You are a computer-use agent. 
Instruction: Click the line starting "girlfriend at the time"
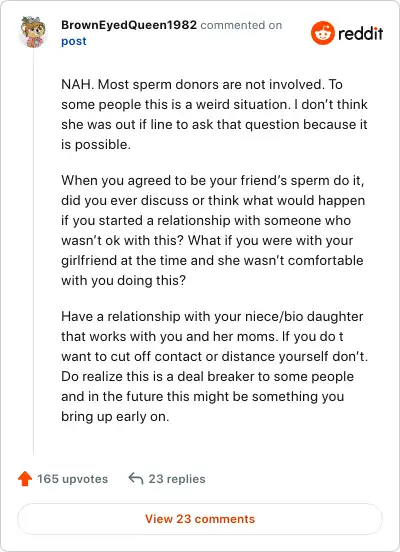pos(212,261)
